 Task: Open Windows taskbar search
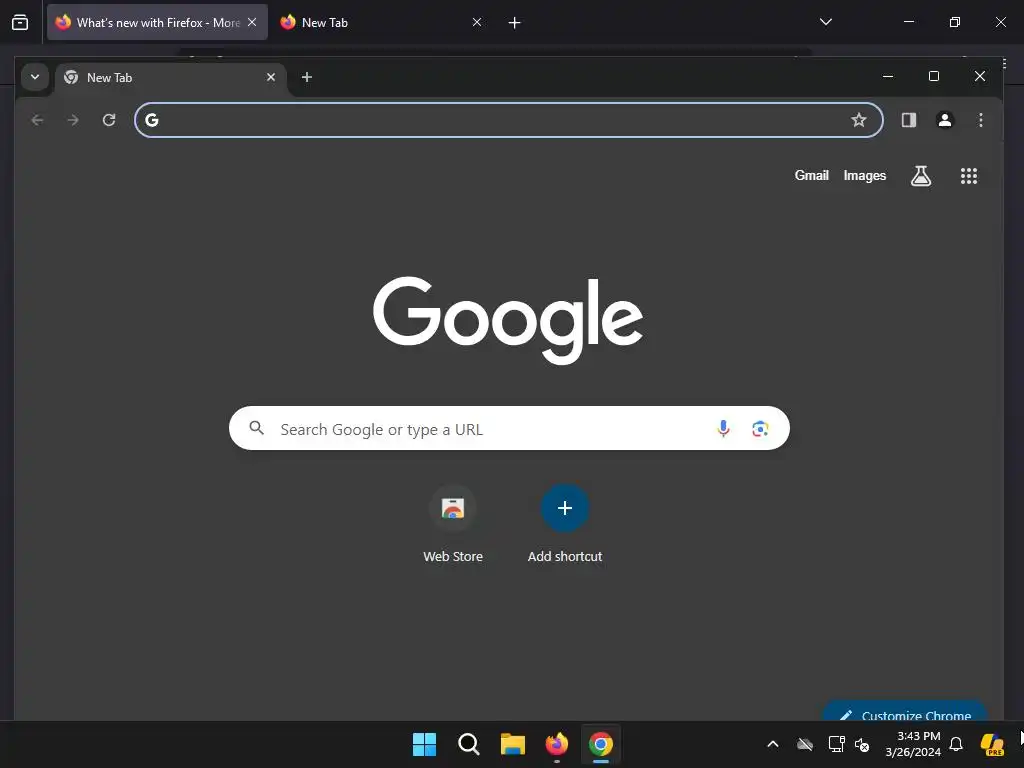(x=468, y=744)
